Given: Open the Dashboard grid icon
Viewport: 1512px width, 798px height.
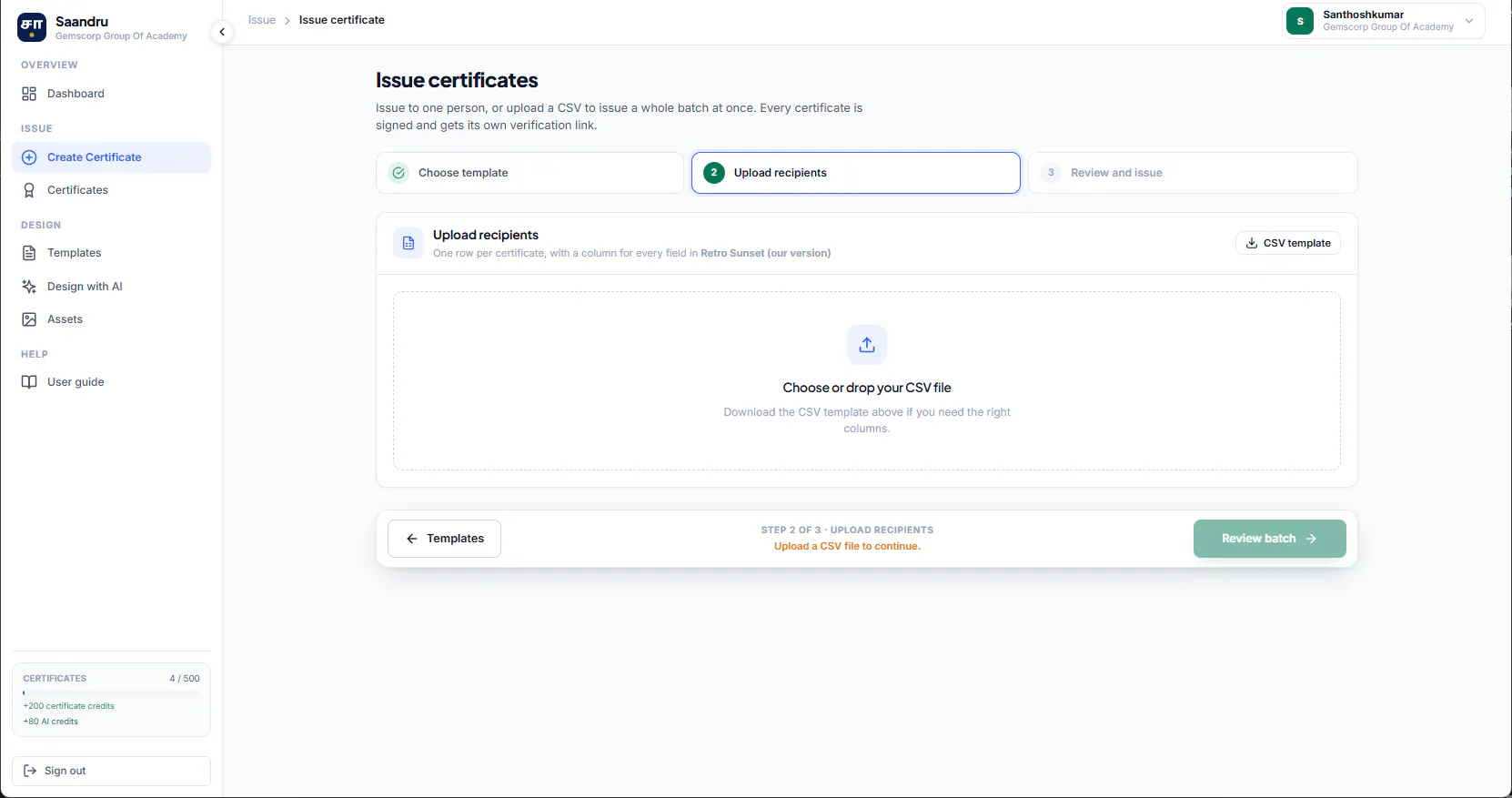Looking at the screenshot, I should 29,94.
